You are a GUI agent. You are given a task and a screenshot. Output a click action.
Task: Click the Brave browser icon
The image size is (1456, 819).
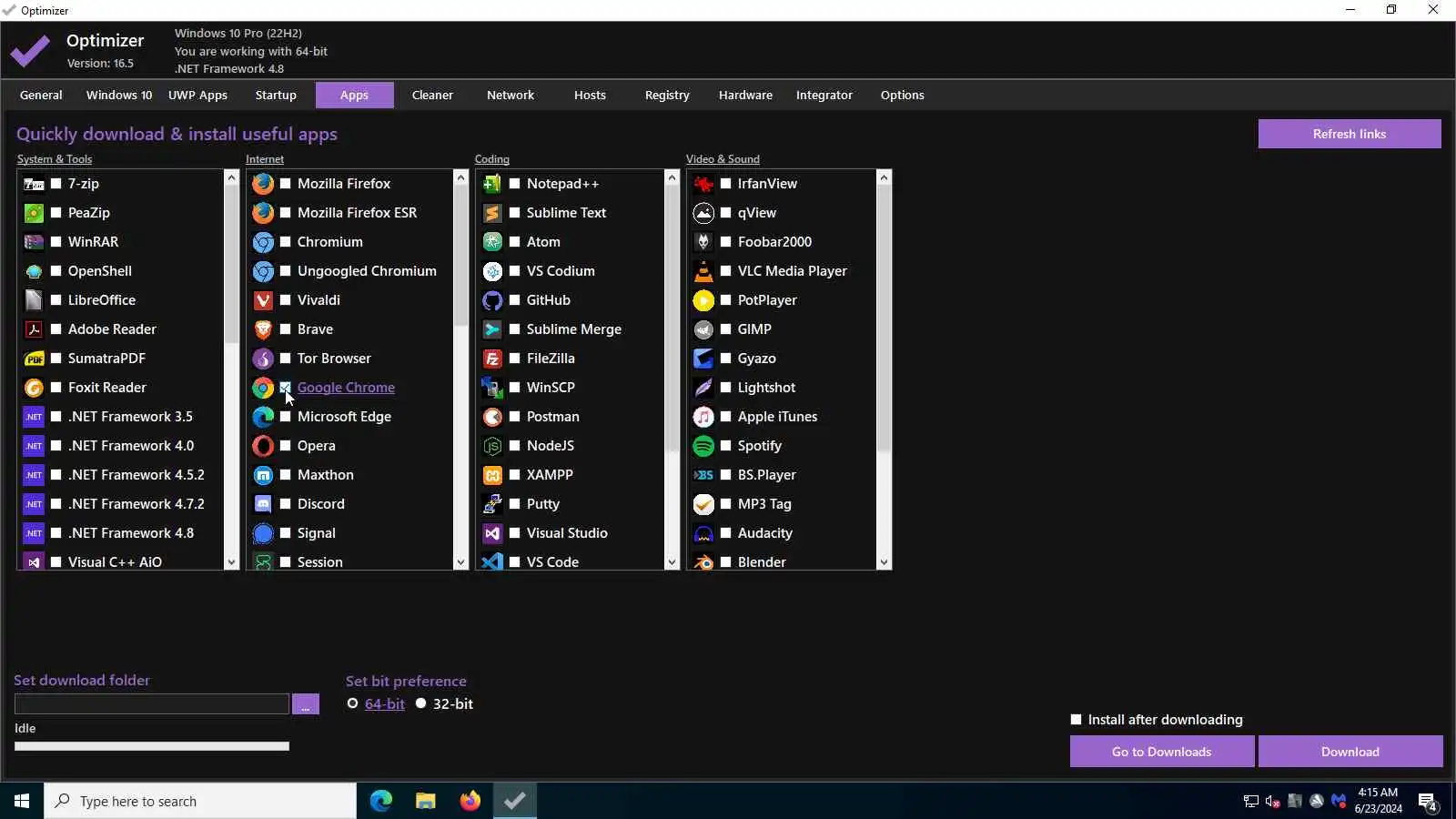point(263,329)
